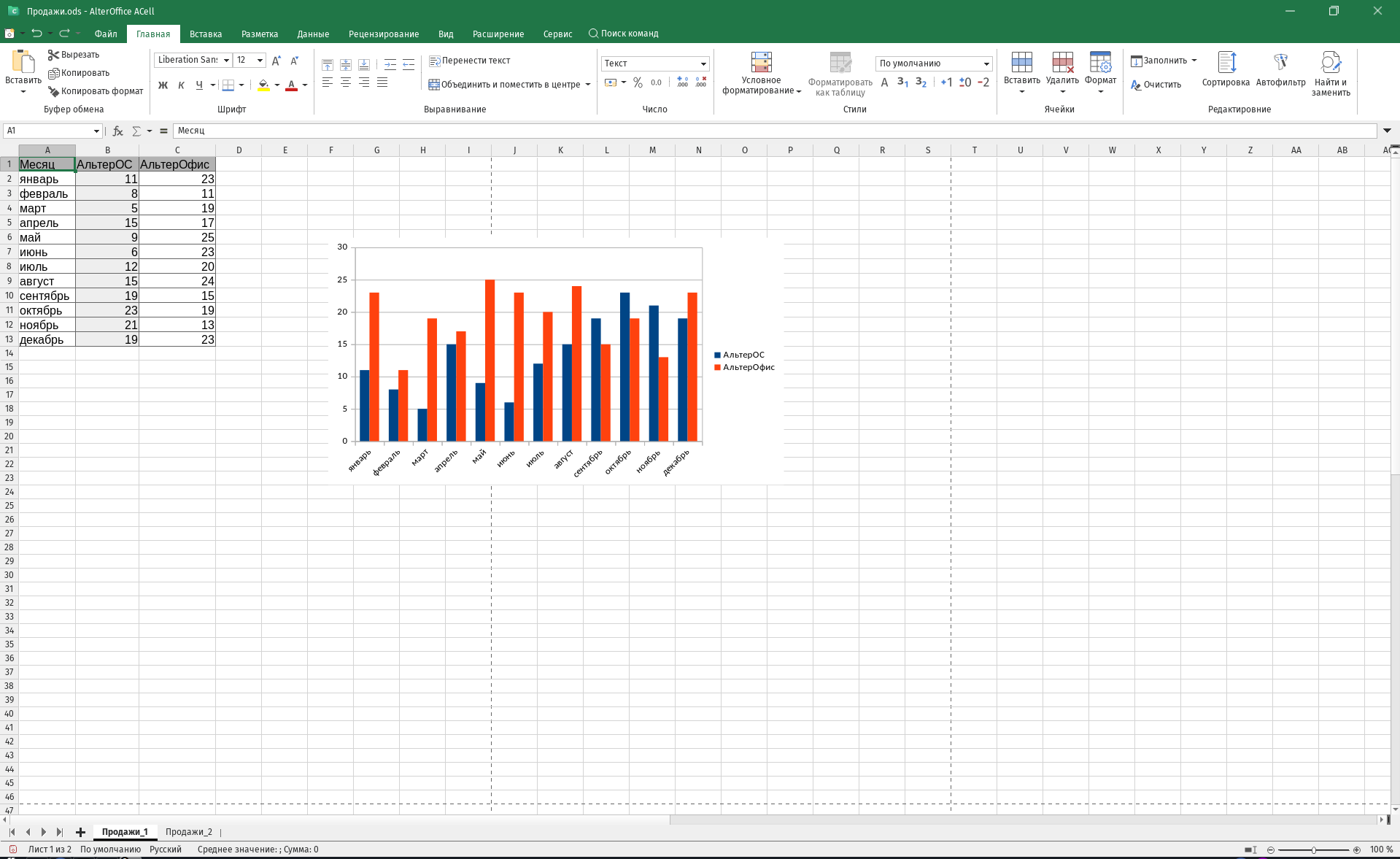The height and width of the screenshot is (859, 1400).
Task: Open the font name Liberation Sans dropdown
Action: pos(226,61)
